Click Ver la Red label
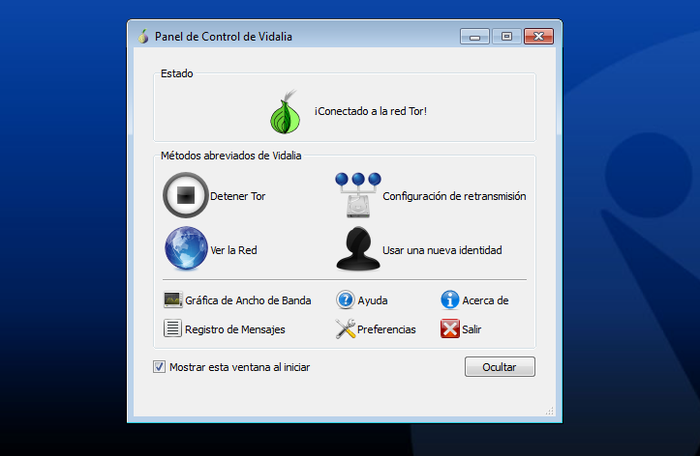 233,250
